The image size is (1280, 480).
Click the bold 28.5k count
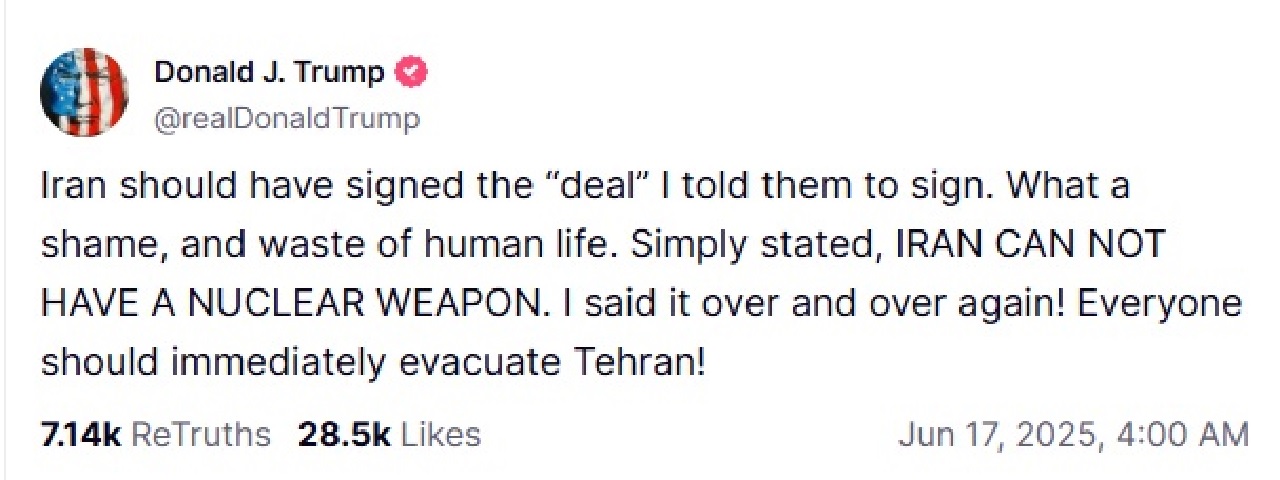344,435
